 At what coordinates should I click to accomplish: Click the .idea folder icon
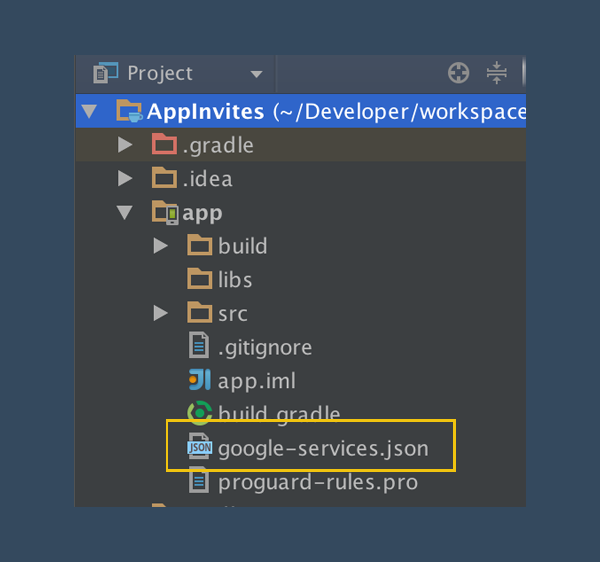pyautogui.click(x=164, y=178)
